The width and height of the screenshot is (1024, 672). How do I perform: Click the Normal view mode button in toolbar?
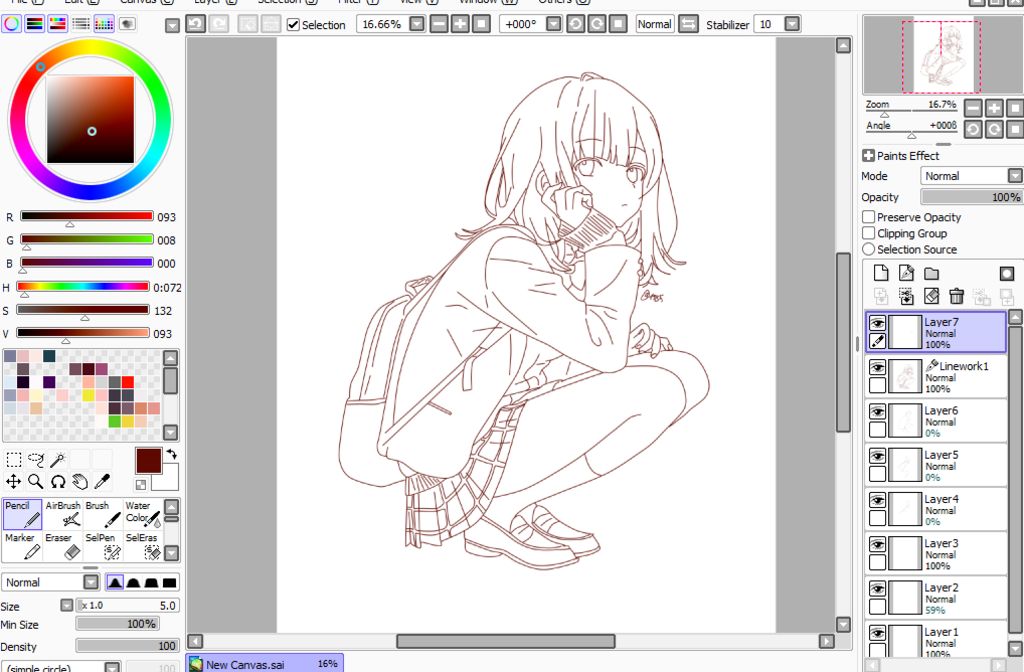coord(655,24)
